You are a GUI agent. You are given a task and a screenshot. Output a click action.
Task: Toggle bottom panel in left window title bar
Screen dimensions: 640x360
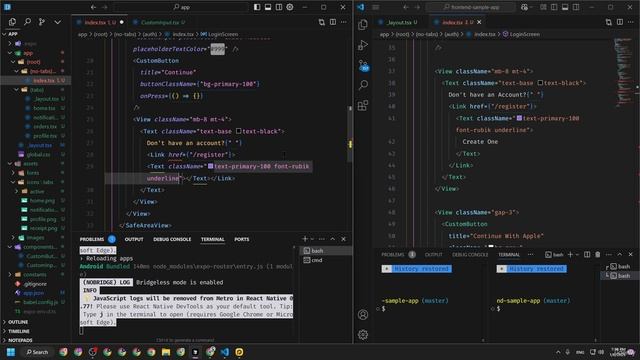point(268,7)
